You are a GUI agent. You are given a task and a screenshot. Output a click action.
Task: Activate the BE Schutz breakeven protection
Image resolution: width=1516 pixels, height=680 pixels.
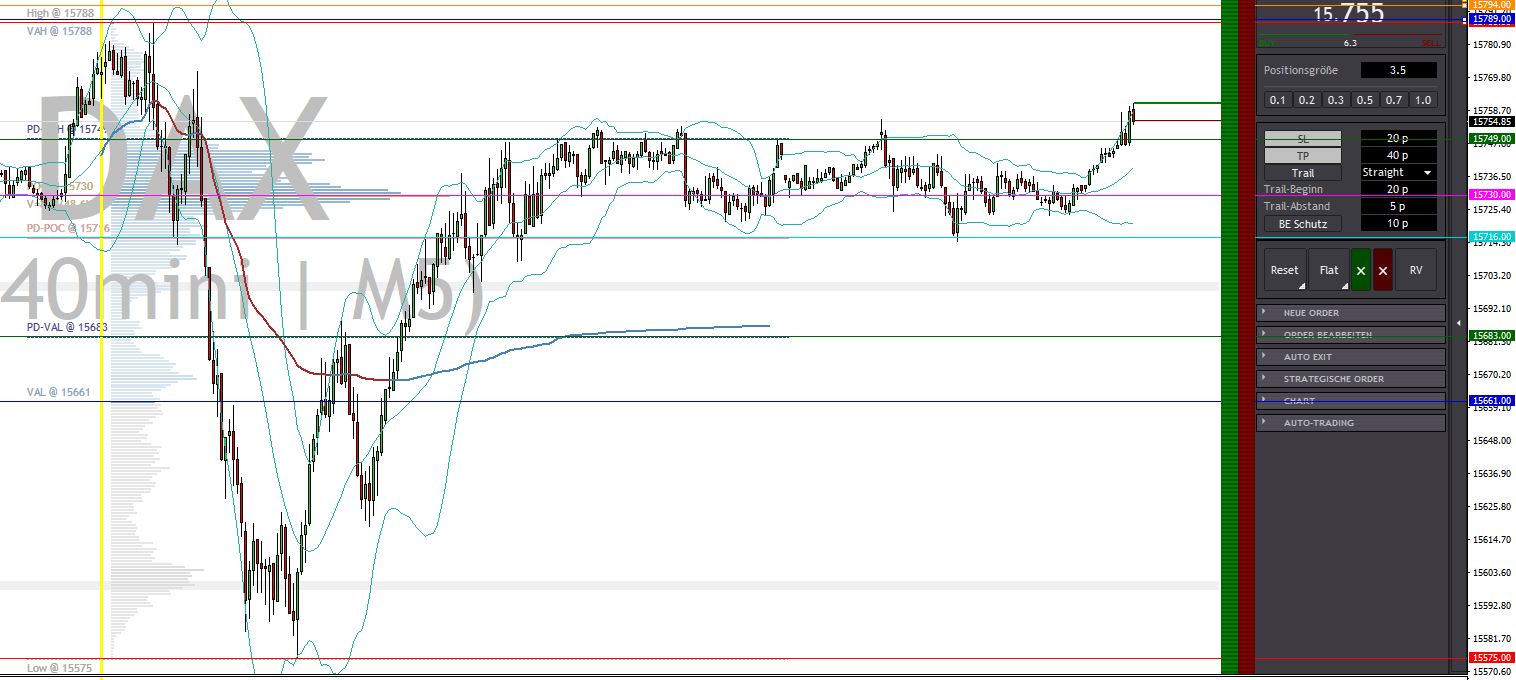click(1303, 224)
